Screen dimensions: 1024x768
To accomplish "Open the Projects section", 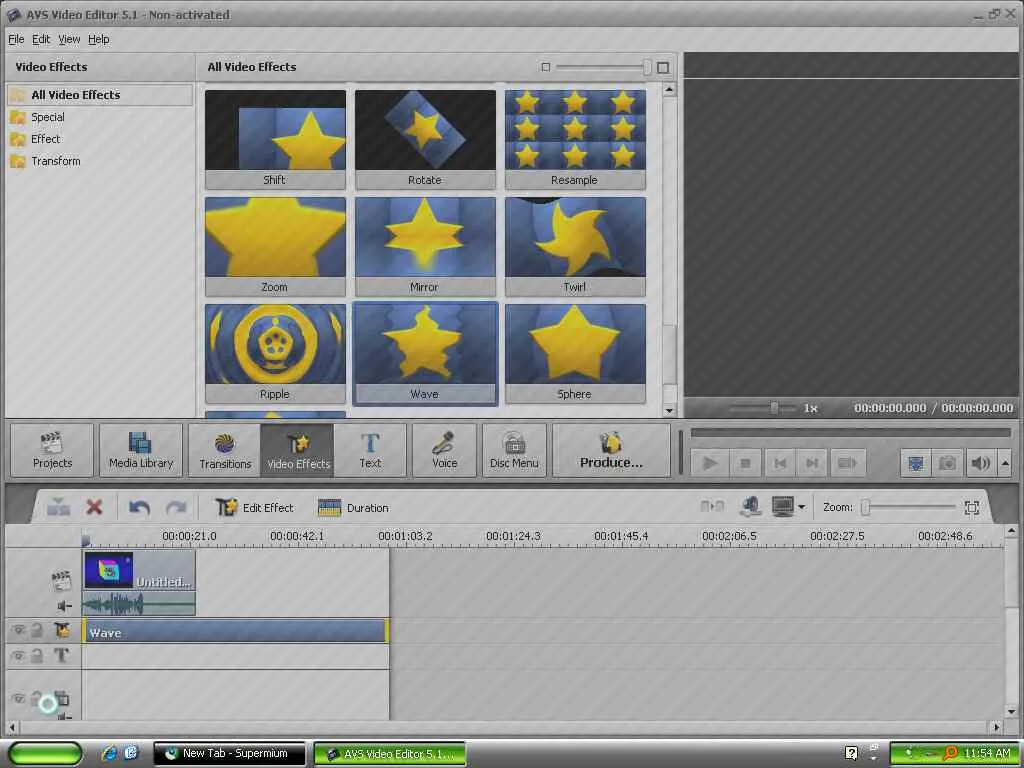I will tap(52, 451).
